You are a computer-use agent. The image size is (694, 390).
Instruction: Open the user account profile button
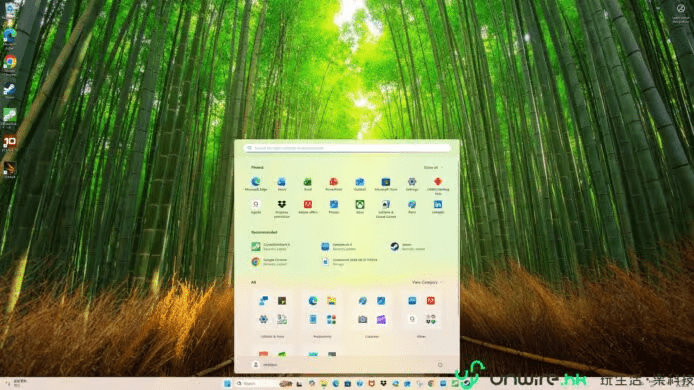(265, 365)
